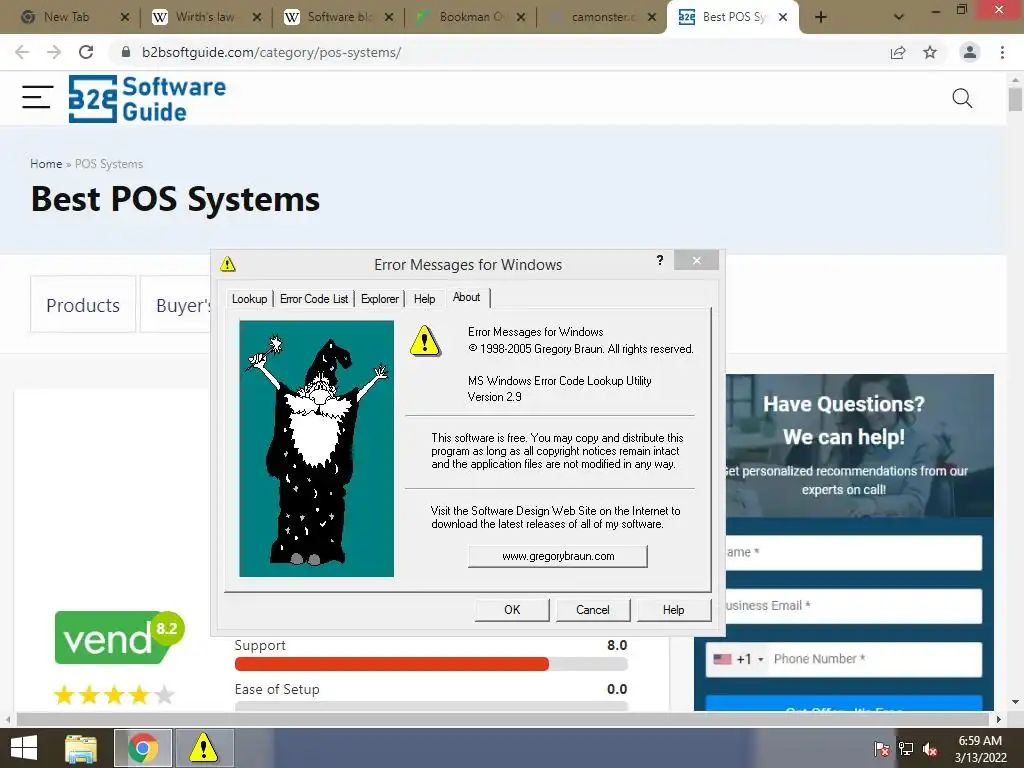Viewport: 1024px width, 768px height.
Task: Open Chrome three-dot menu
Action: pos(1002,52)
